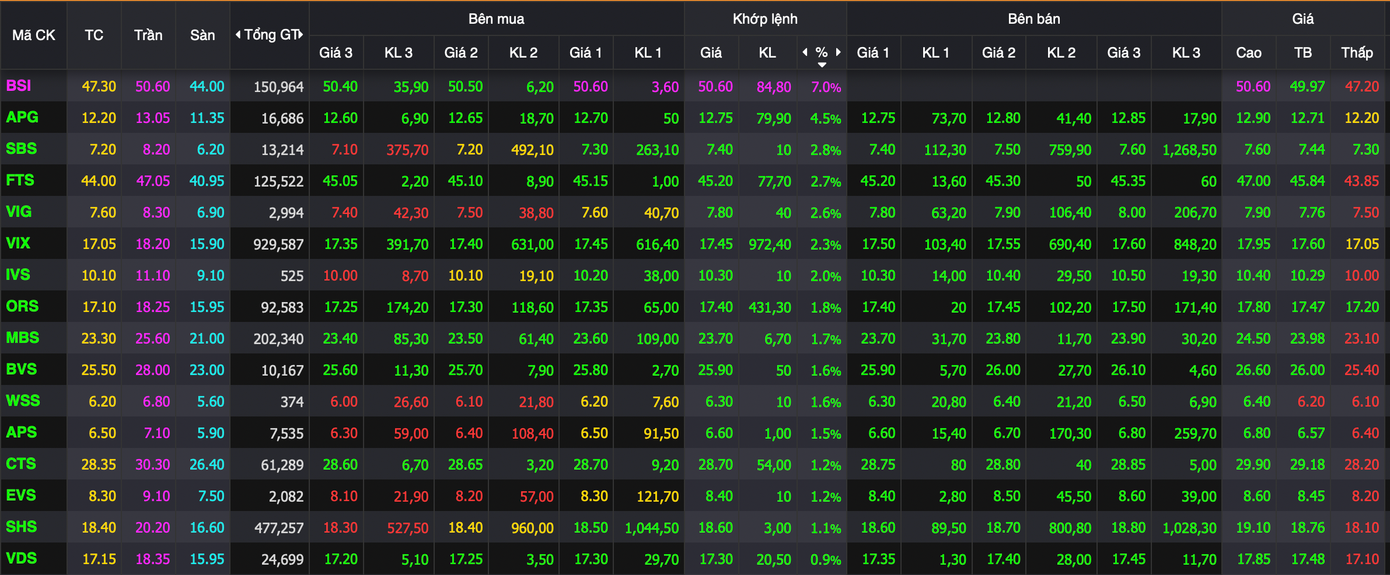Click the right arrow beside Tổng GT
Screen dimensions: 1390x575
pyautogui.click(x=301, y=35)
